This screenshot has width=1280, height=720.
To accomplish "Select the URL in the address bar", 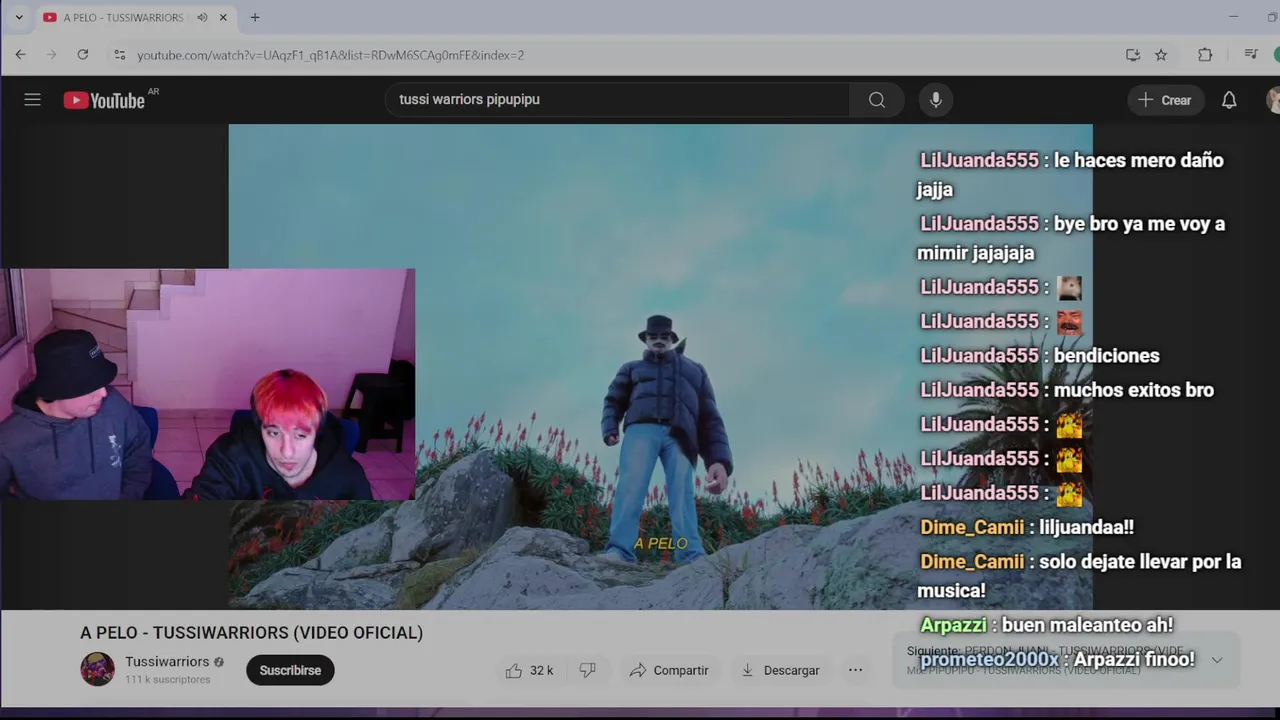I will (x=330, y=55).
